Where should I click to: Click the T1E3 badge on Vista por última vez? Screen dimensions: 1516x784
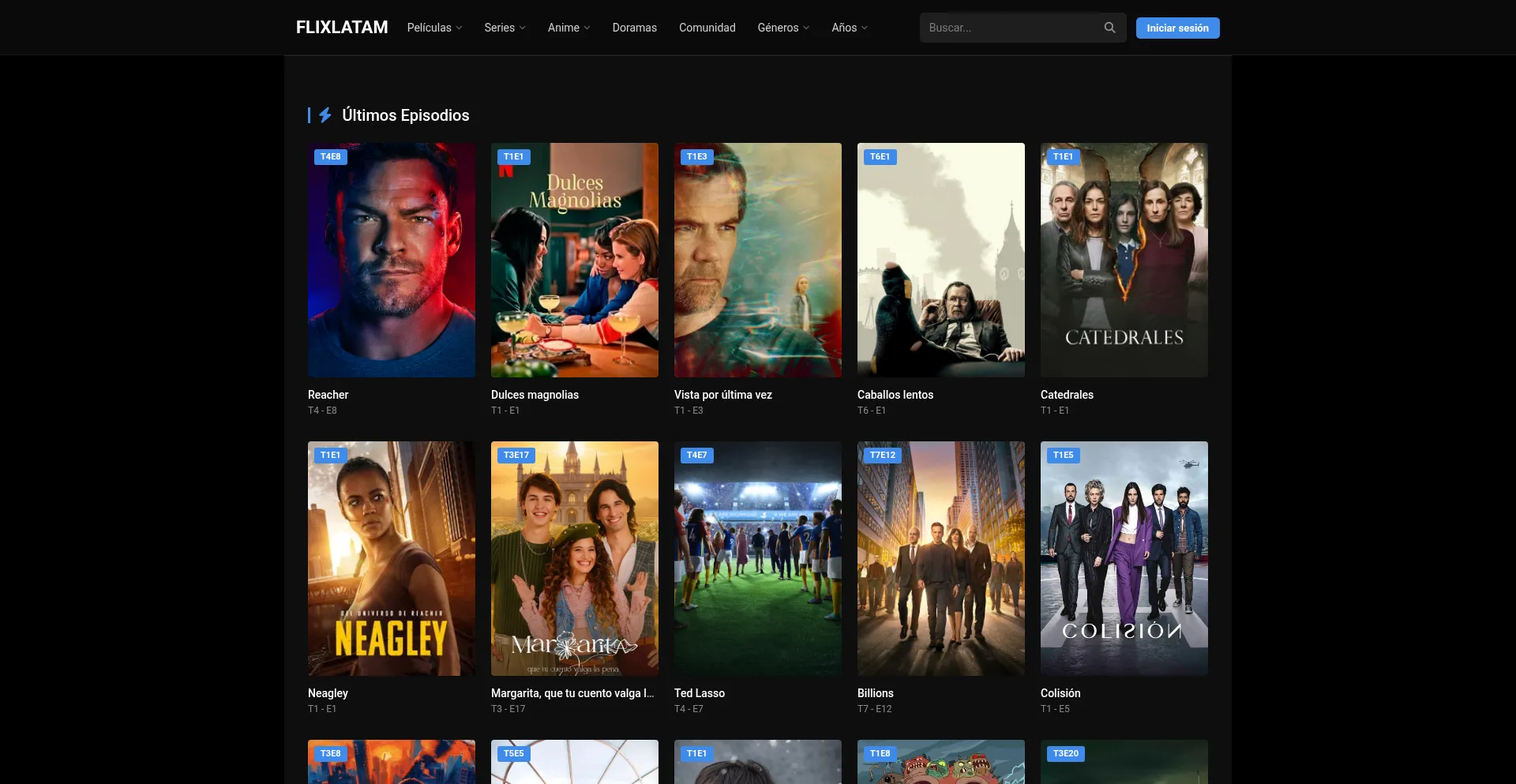(697, 157)
